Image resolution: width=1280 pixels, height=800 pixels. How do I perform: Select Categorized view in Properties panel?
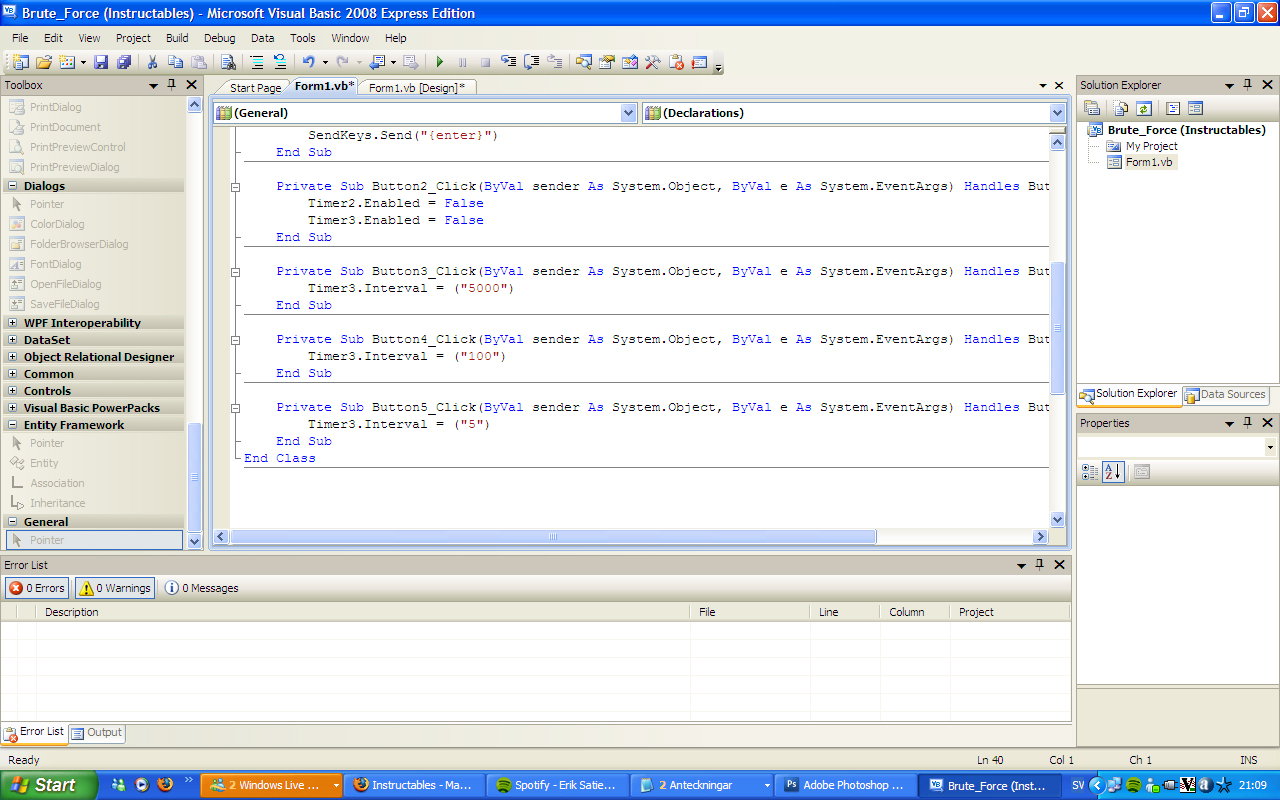(x=1090, y=472)
